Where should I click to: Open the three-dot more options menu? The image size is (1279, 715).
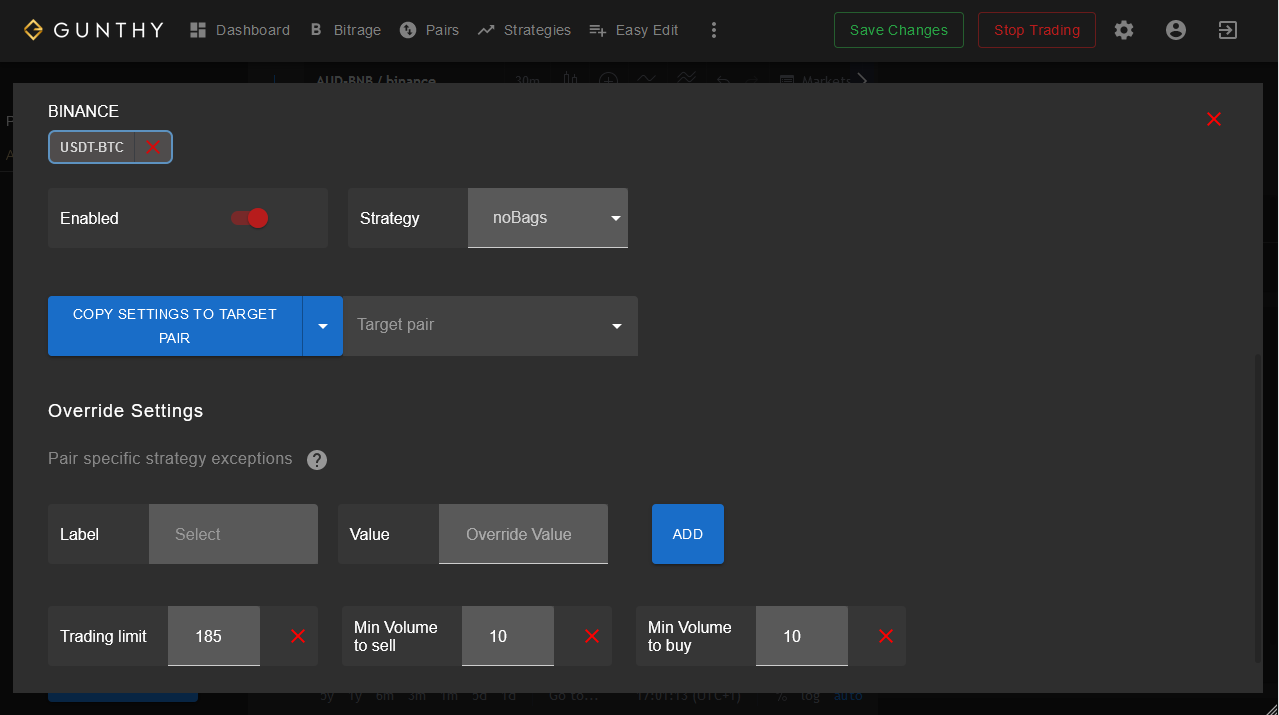[x=713, y=30]
